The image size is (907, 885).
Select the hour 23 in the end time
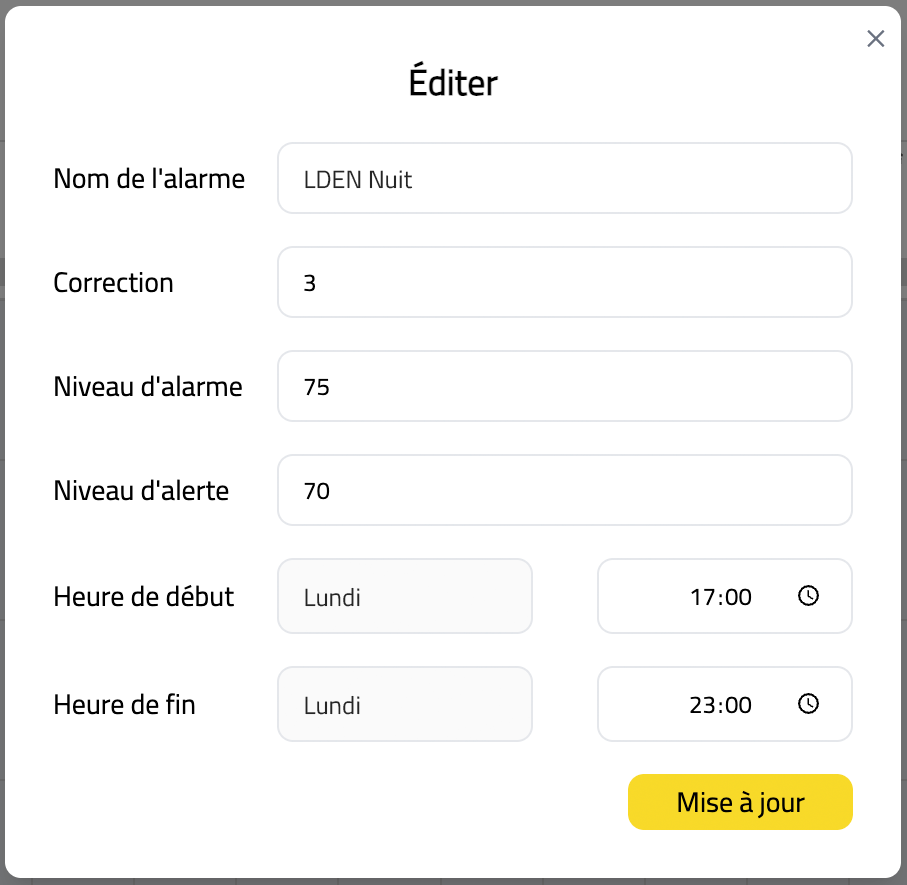click(702, 705)
